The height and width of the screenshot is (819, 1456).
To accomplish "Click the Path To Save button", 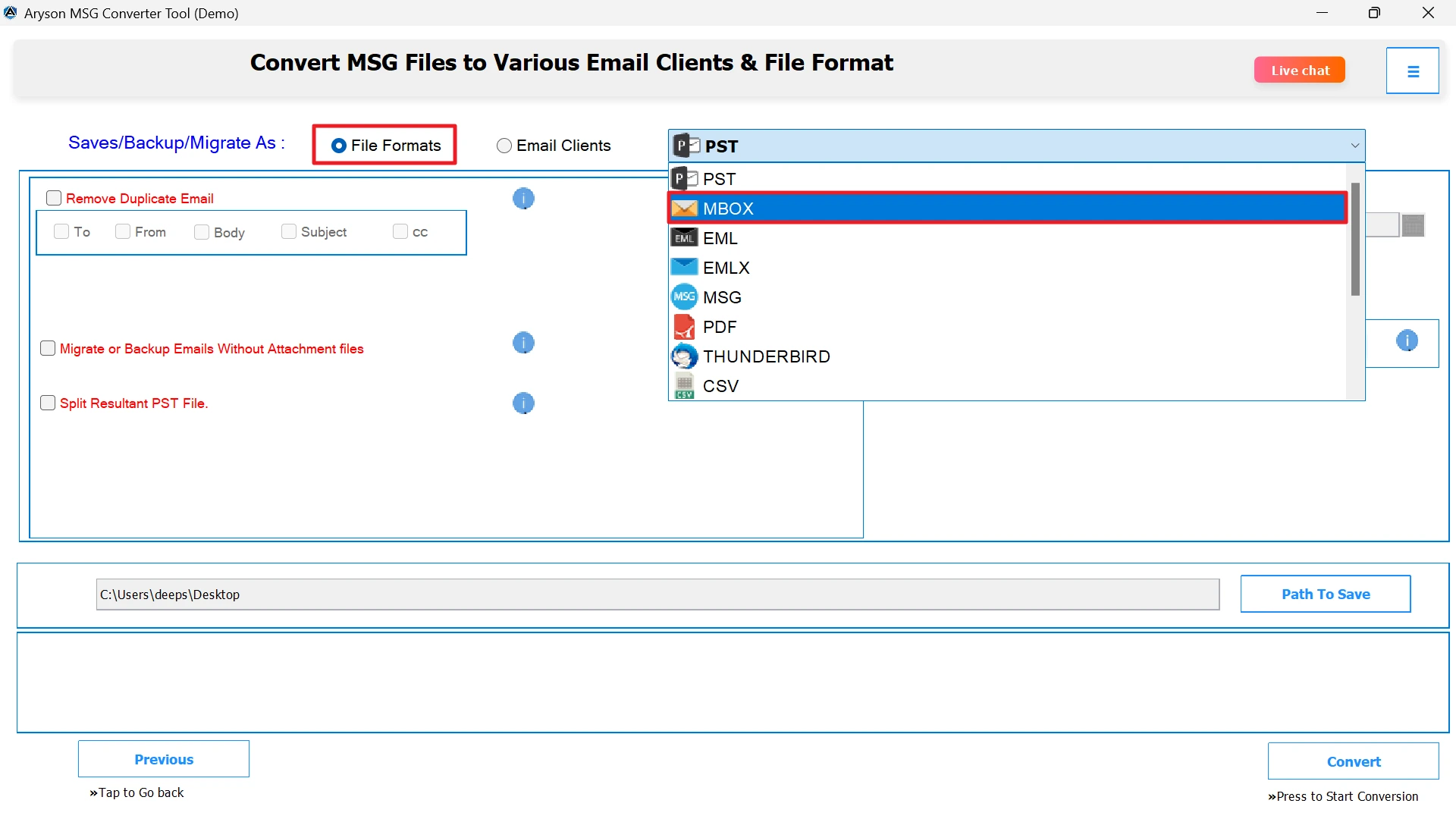I will (1326, 594).
